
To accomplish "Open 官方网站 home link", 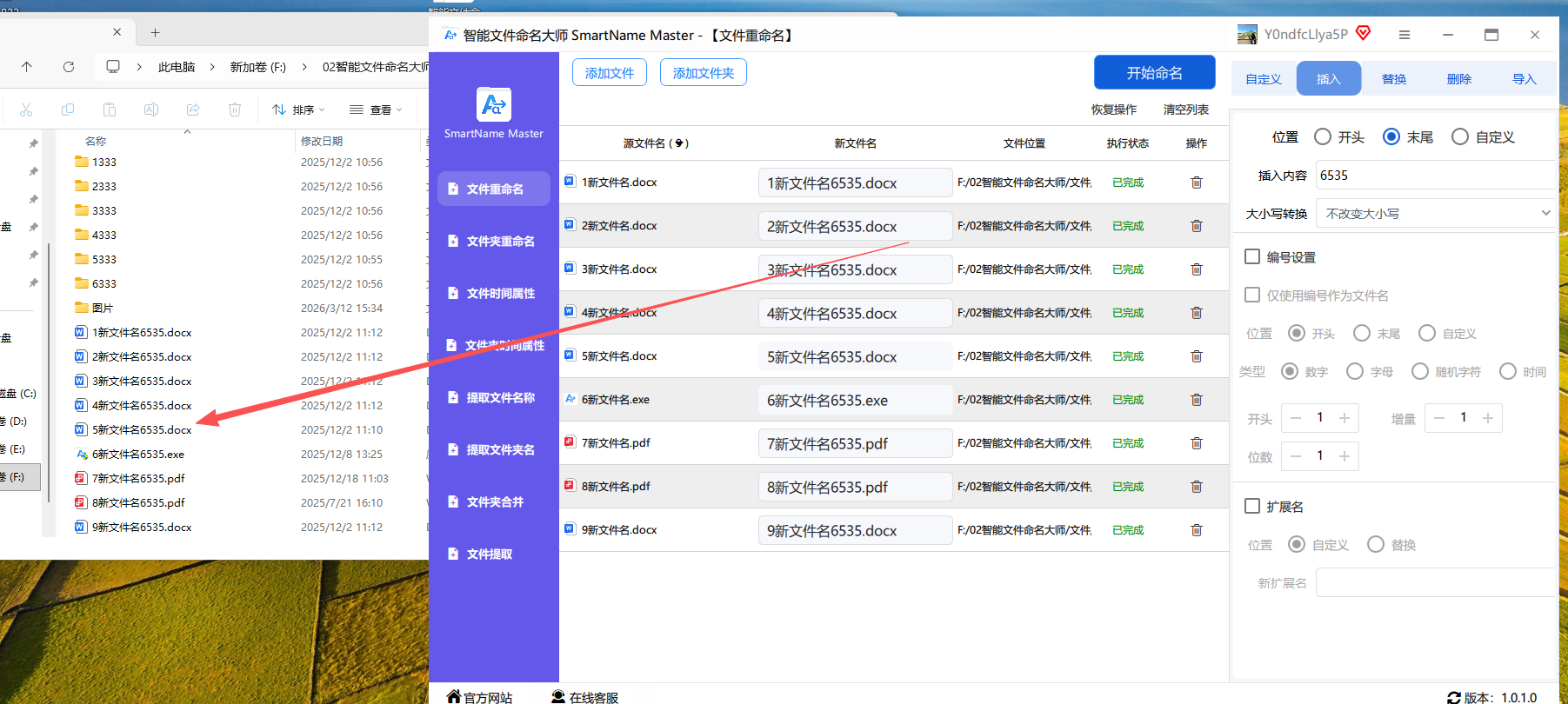I will coord(479,697).
